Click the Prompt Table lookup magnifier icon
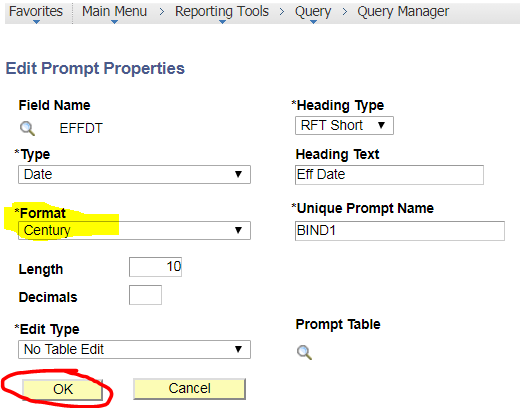520x408 pixels. pyautogui.click(x=304, y=352)
